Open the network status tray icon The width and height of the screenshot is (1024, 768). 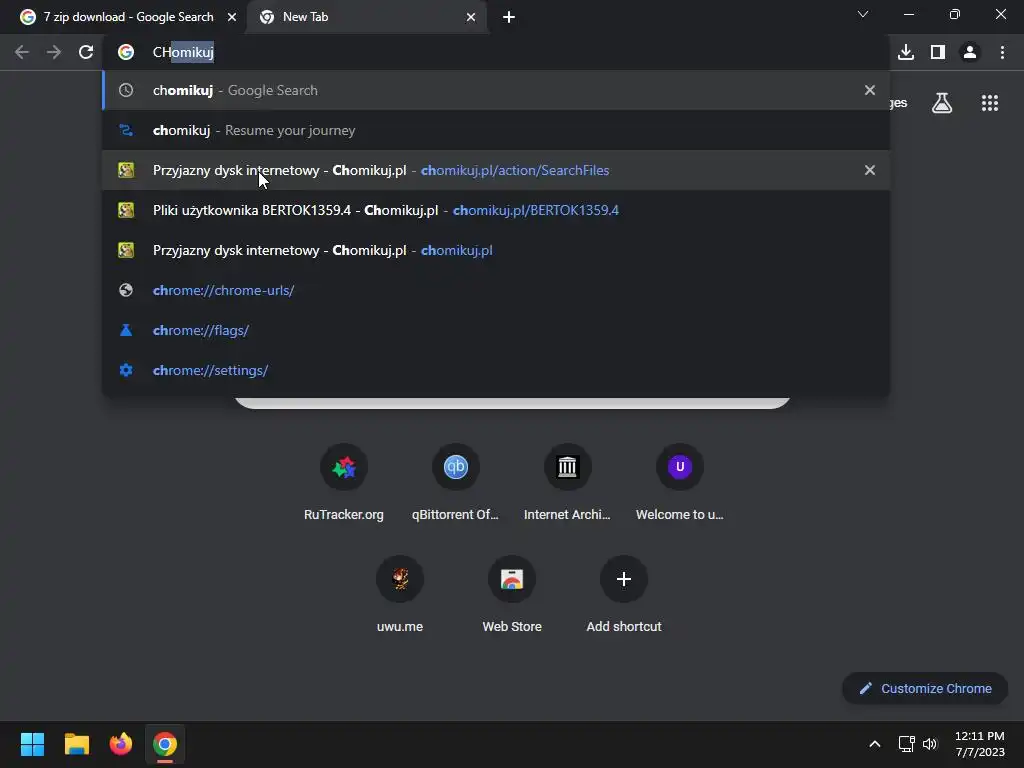click(x=906, y=744)
